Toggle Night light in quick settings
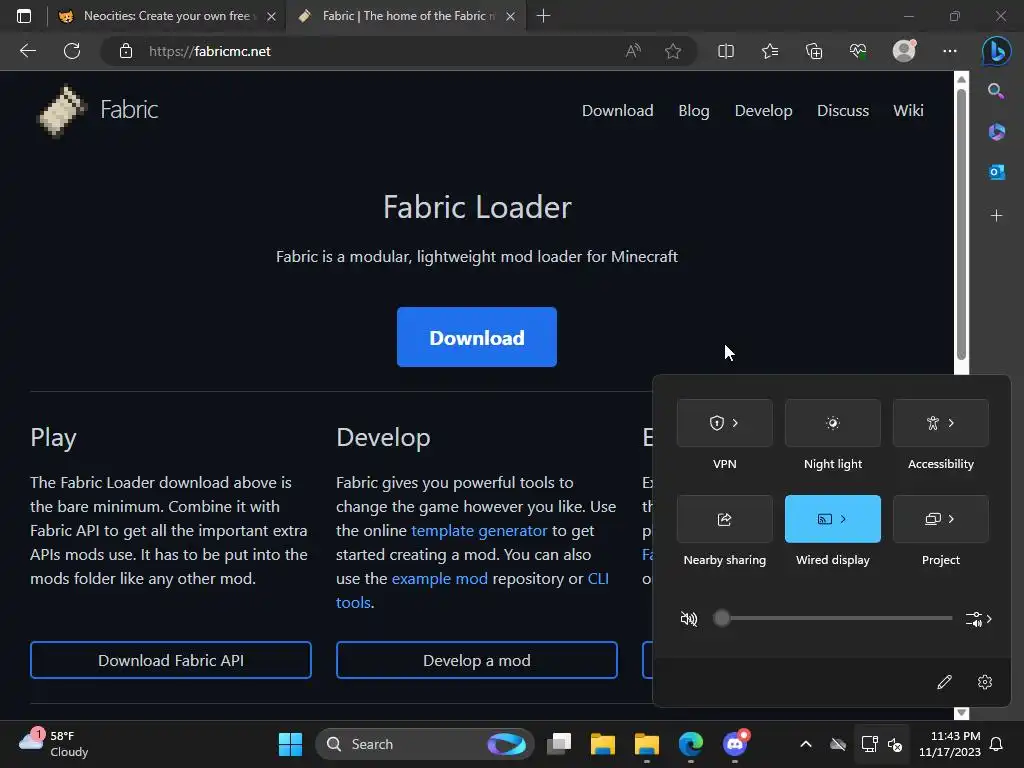 833,423
